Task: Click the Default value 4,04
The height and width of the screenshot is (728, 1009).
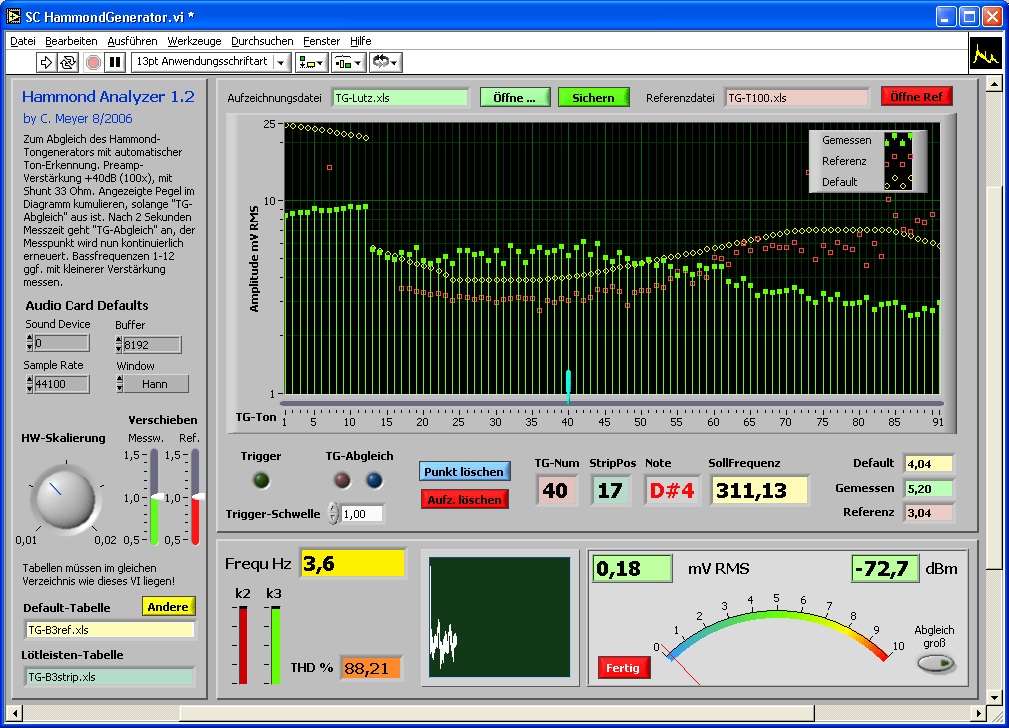Action: pyautogui.click(x=928, y=463)
